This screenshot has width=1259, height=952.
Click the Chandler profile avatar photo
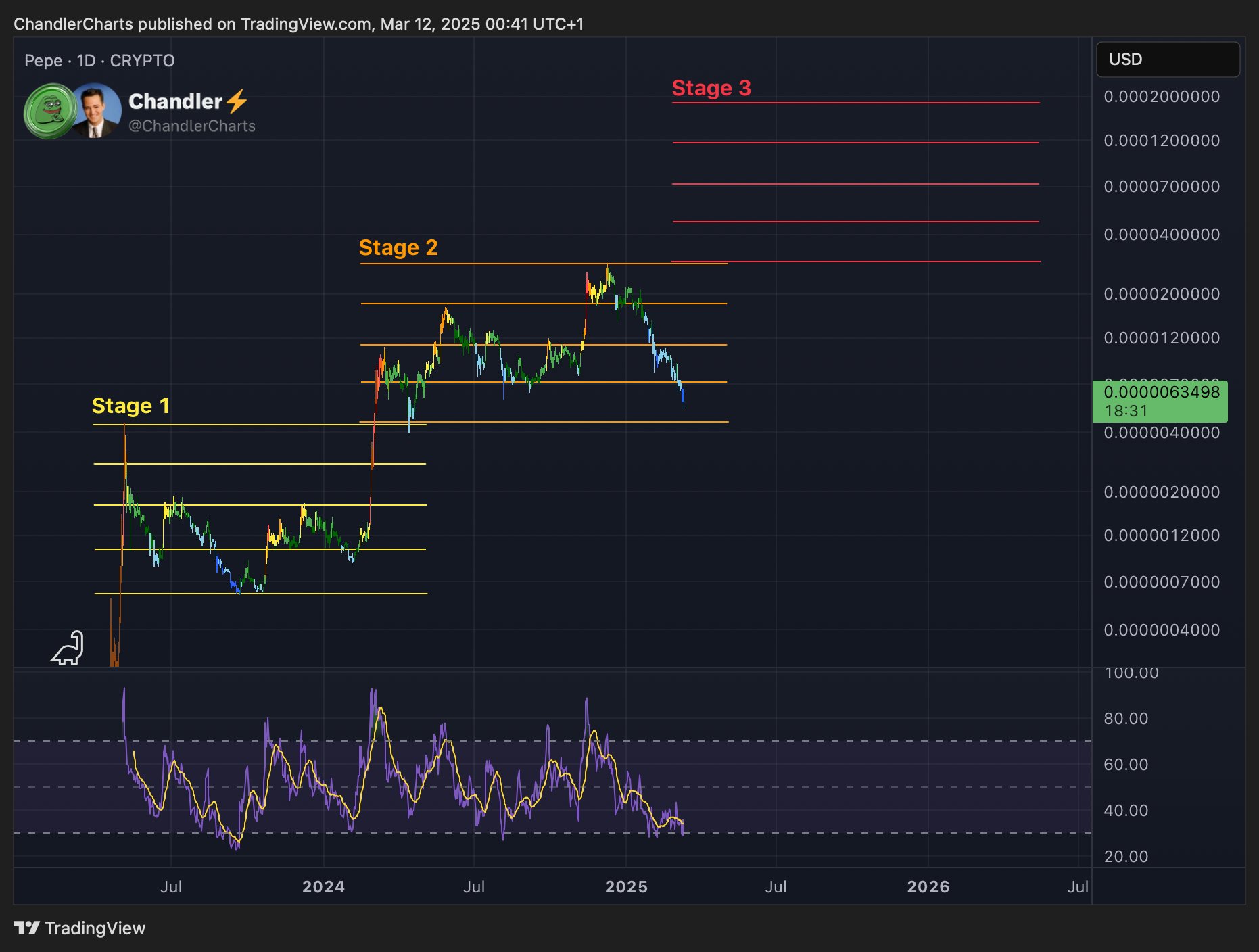[x=95, y=110]
